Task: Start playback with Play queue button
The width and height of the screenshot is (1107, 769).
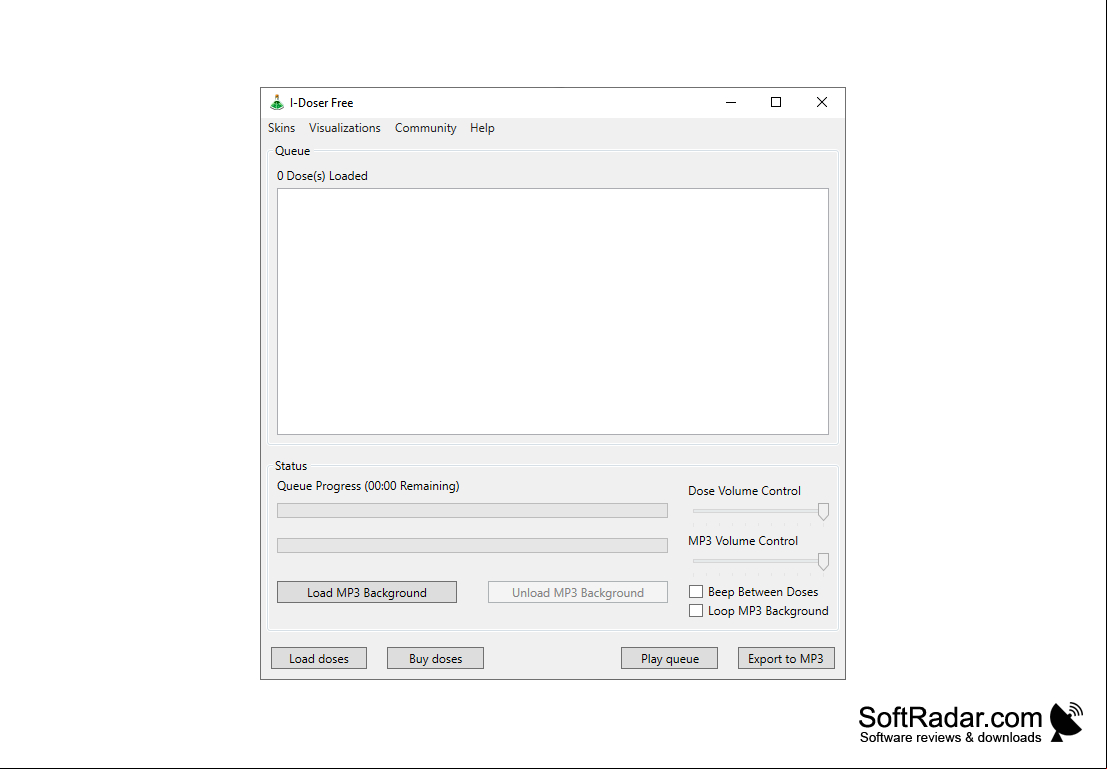Action: pyautogui.click(x=669, y=658)
